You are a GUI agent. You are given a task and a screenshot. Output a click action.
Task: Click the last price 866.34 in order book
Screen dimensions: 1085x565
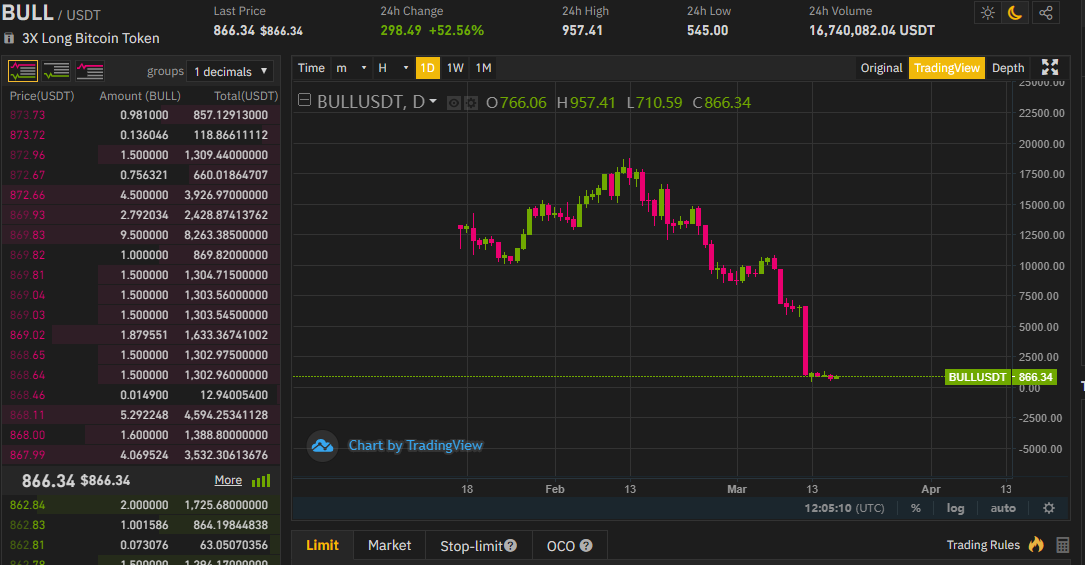(48, 481)
